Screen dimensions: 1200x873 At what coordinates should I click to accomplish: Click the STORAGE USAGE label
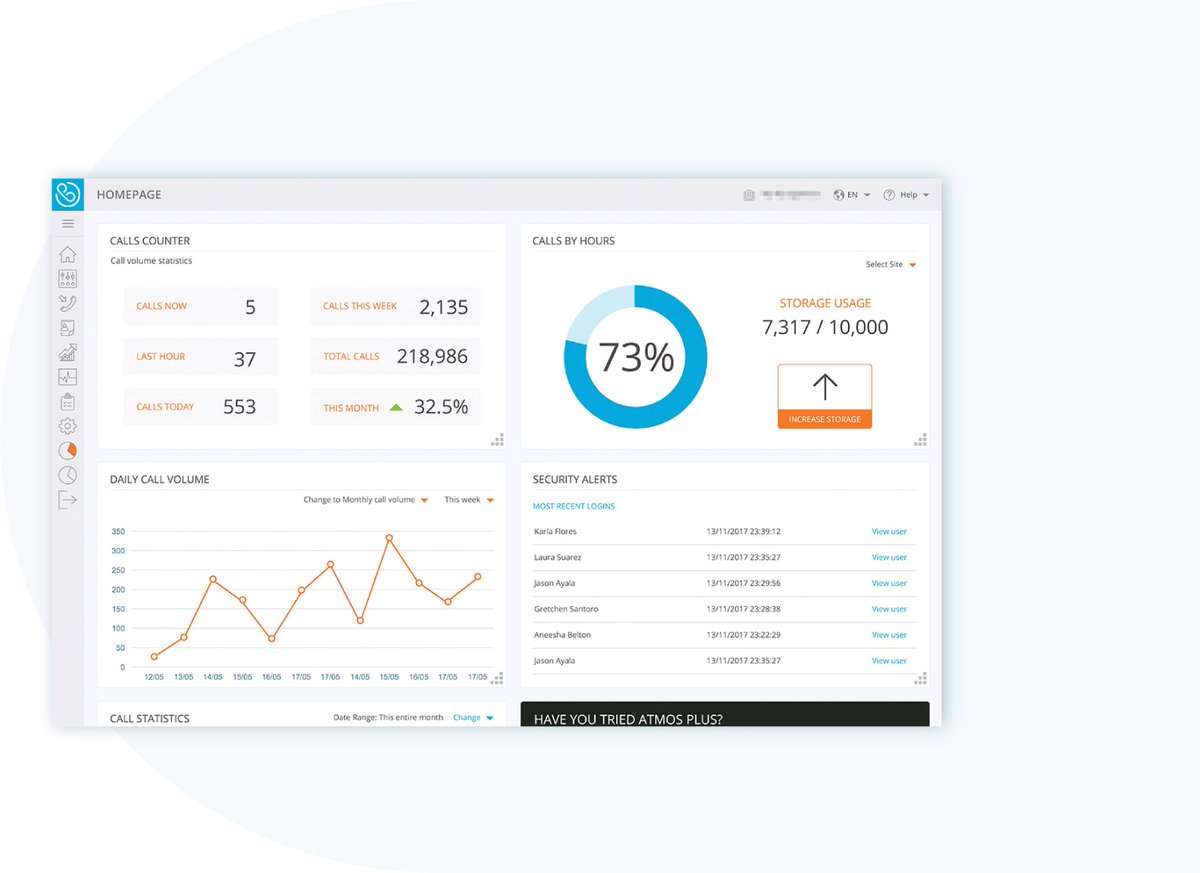(x=825, y=303)
